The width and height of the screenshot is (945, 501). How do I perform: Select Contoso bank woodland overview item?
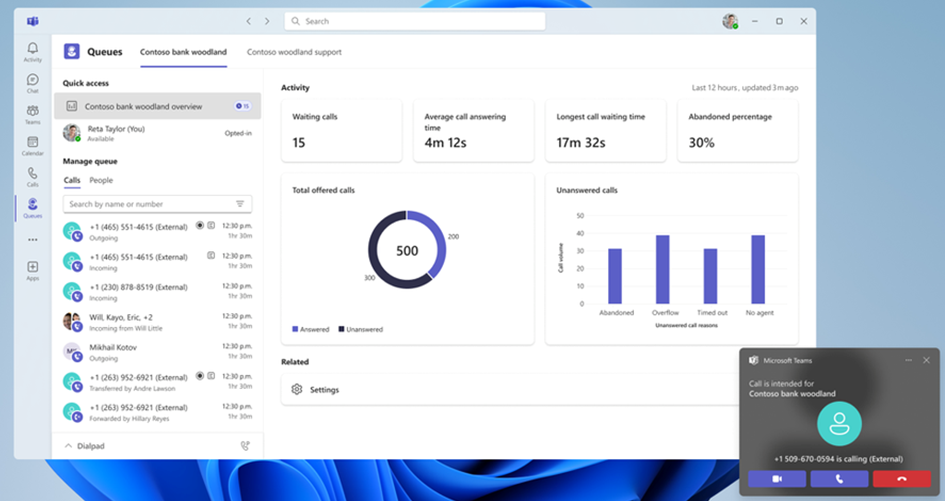[143, 106]
